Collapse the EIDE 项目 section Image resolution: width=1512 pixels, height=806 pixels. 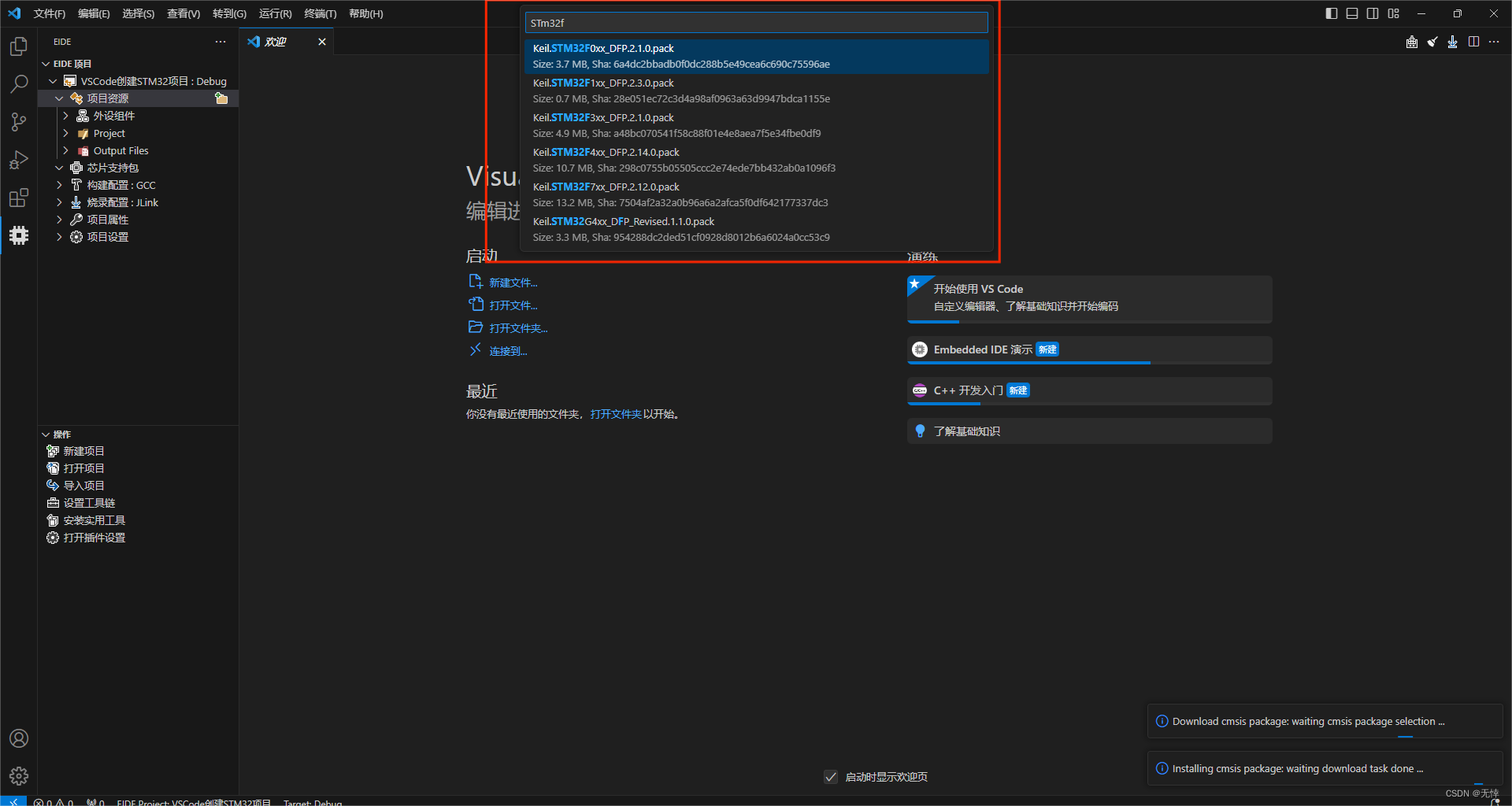pos(46,64)
